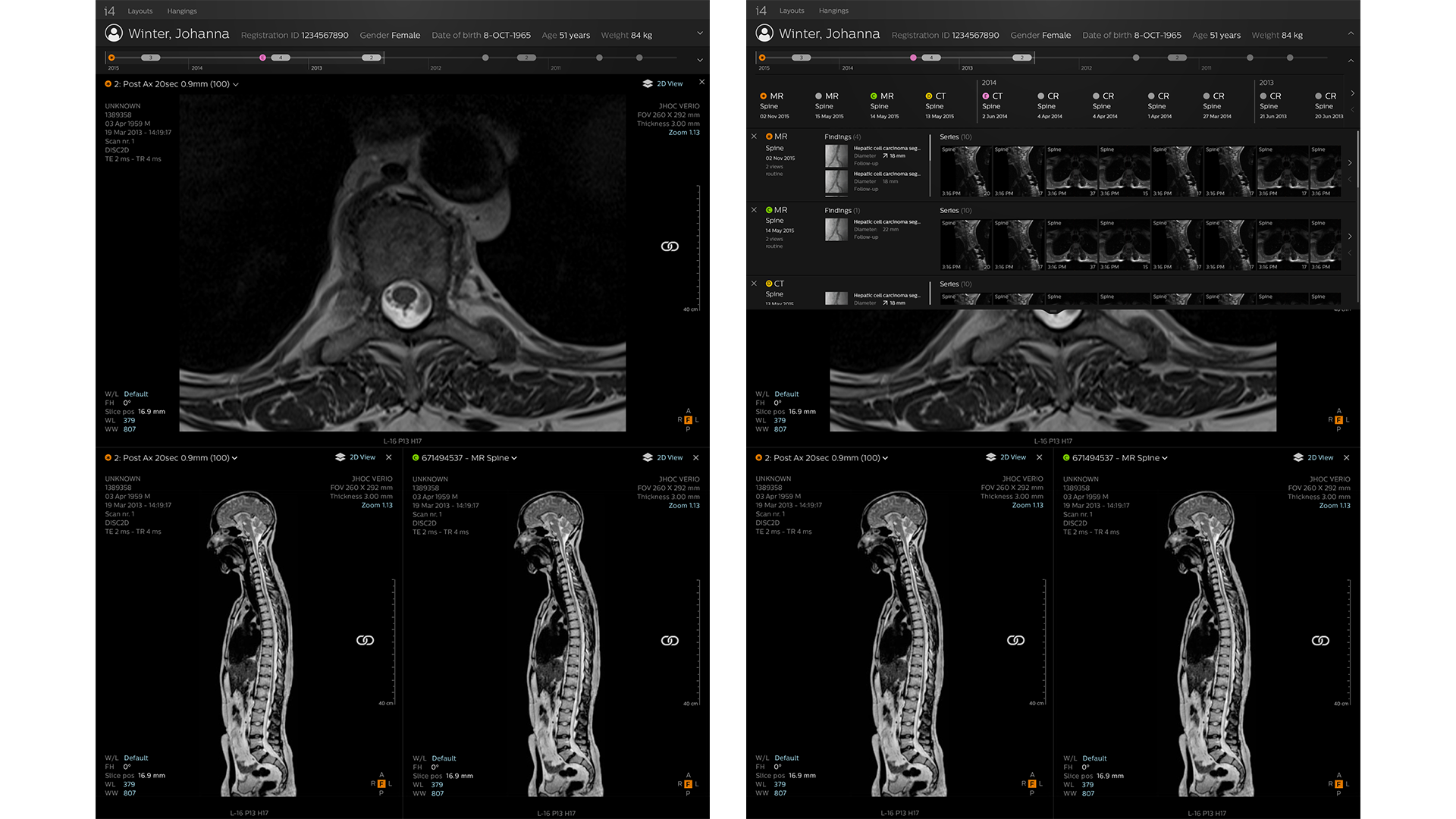Image resolution: width=1456 pixels, height=819 pixels.
Task: Close the sagittal Post Ax viewport in right viewer
Action: click(x=1040, y=457)
